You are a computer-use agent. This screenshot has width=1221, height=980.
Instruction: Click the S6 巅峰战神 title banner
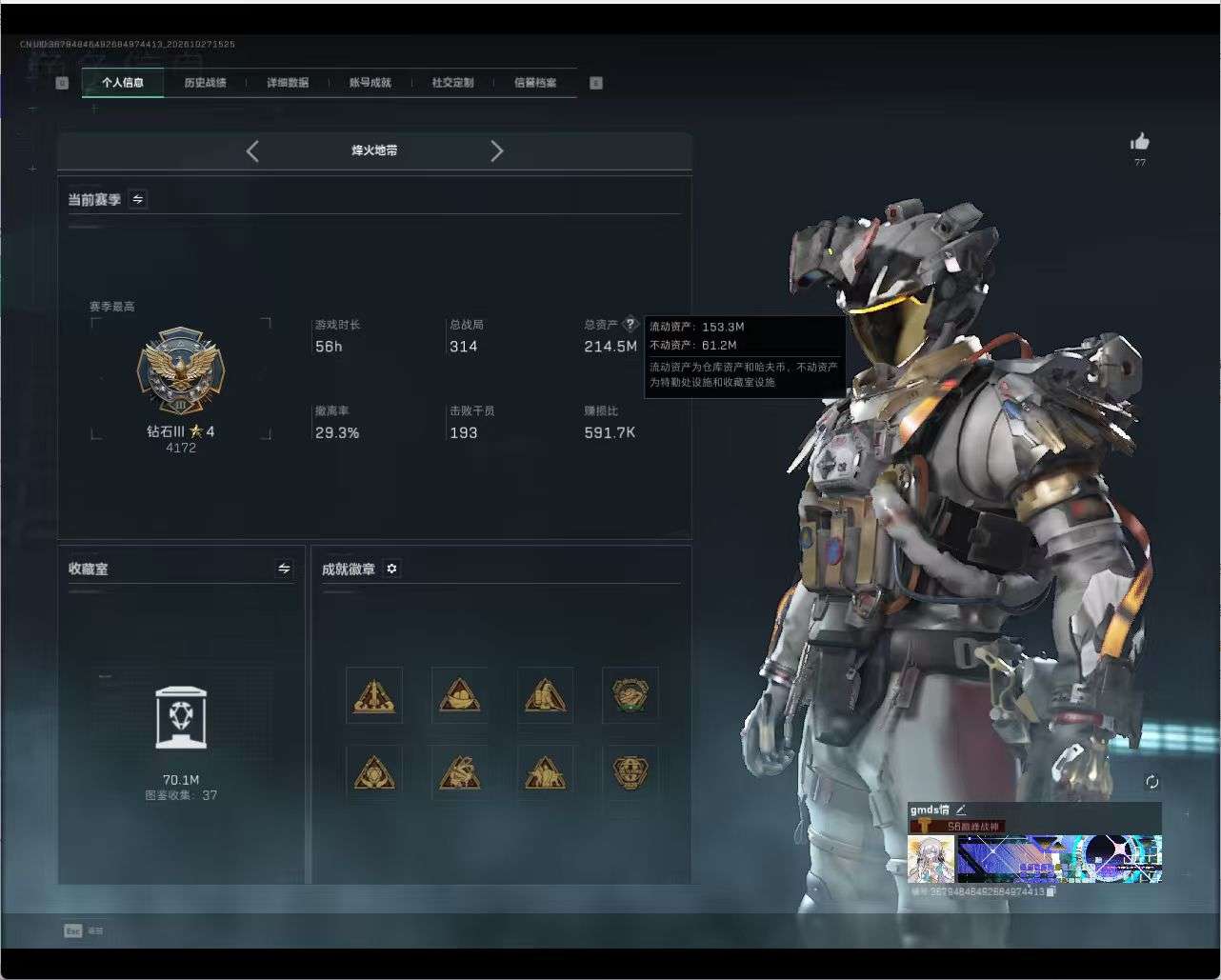coord(958,827)
